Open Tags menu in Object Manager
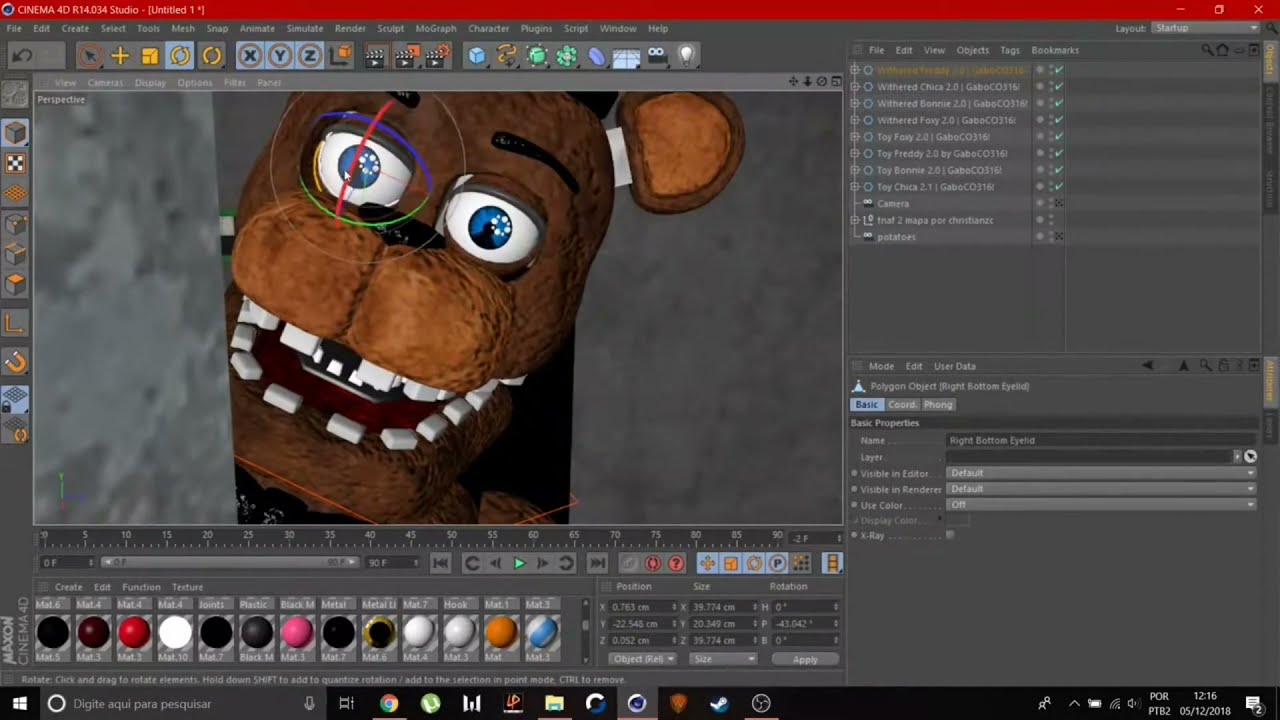Screen dimensions: 1280x720 (1010, 50)
